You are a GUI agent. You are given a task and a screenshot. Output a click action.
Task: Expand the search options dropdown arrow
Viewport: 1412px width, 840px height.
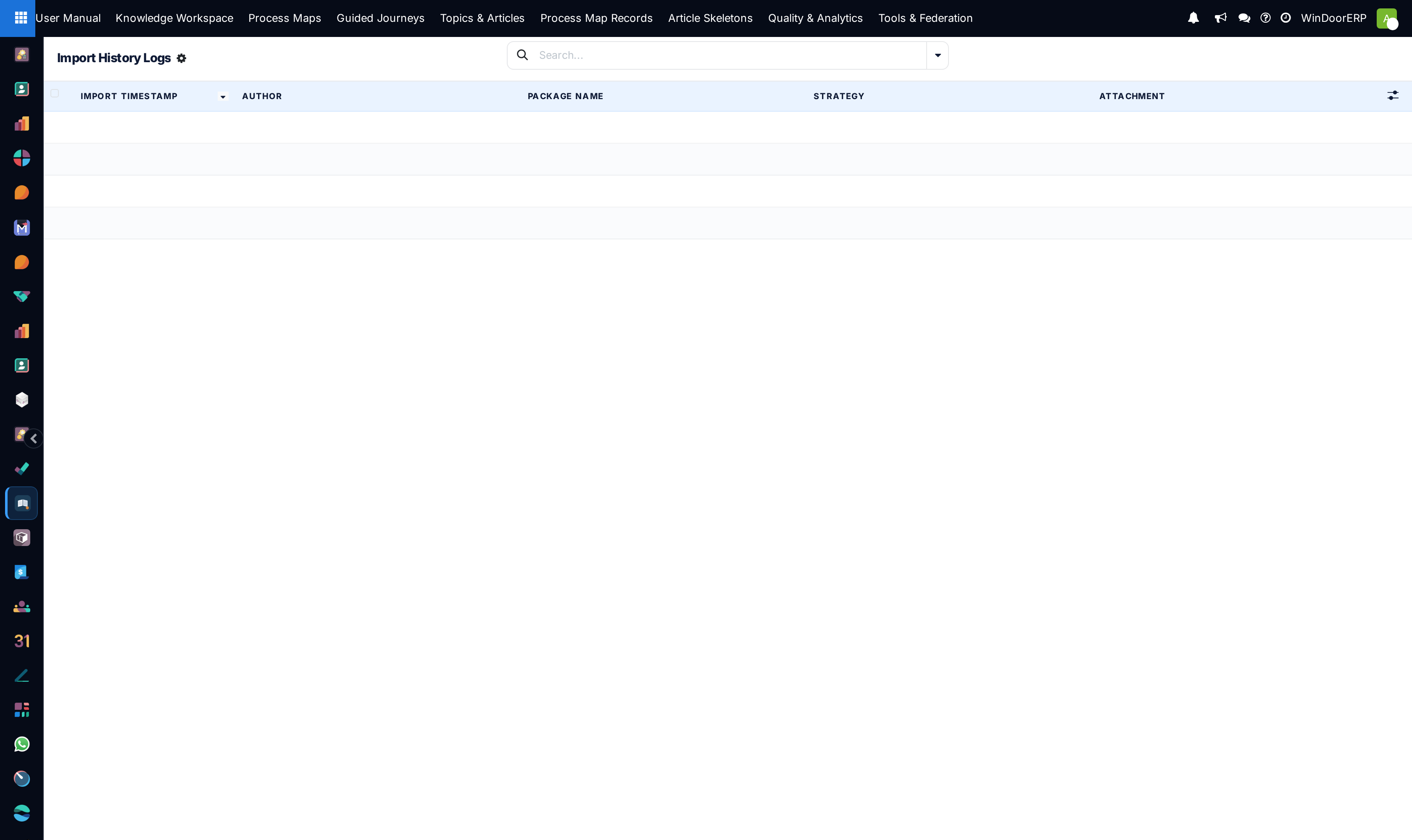(x=938, y=55)
